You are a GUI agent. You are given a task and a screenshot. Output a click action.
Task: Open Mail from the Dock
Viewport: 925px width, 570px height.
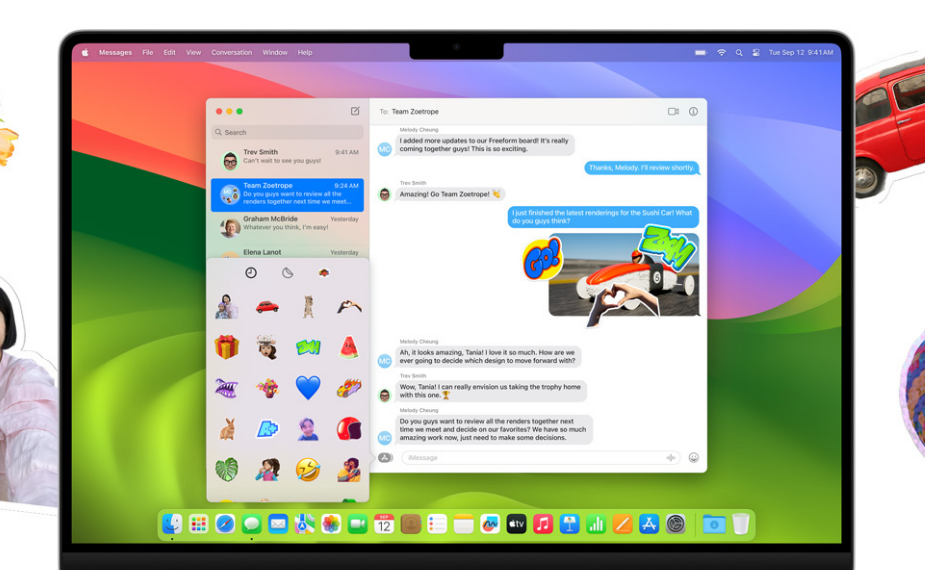point(278,523)
